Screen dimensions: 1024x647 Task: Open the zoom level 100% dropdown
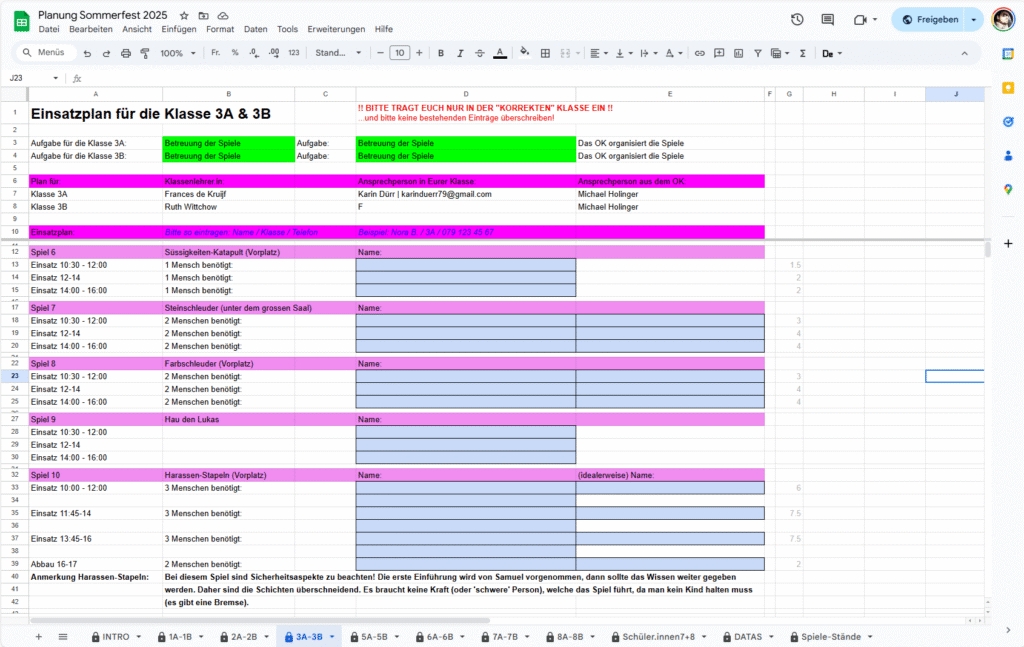coord(178,53)
